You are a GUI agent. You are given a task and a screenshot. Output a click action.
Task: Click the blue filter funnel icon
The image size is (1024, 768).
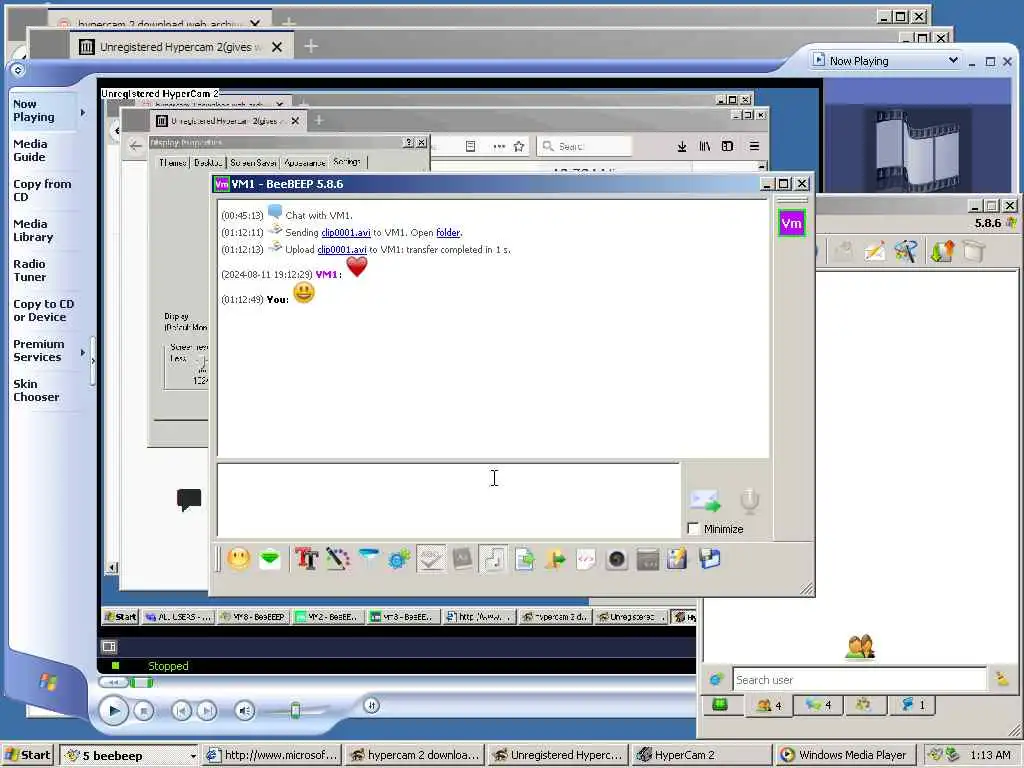pyautogui.click(x=369, y=557)
